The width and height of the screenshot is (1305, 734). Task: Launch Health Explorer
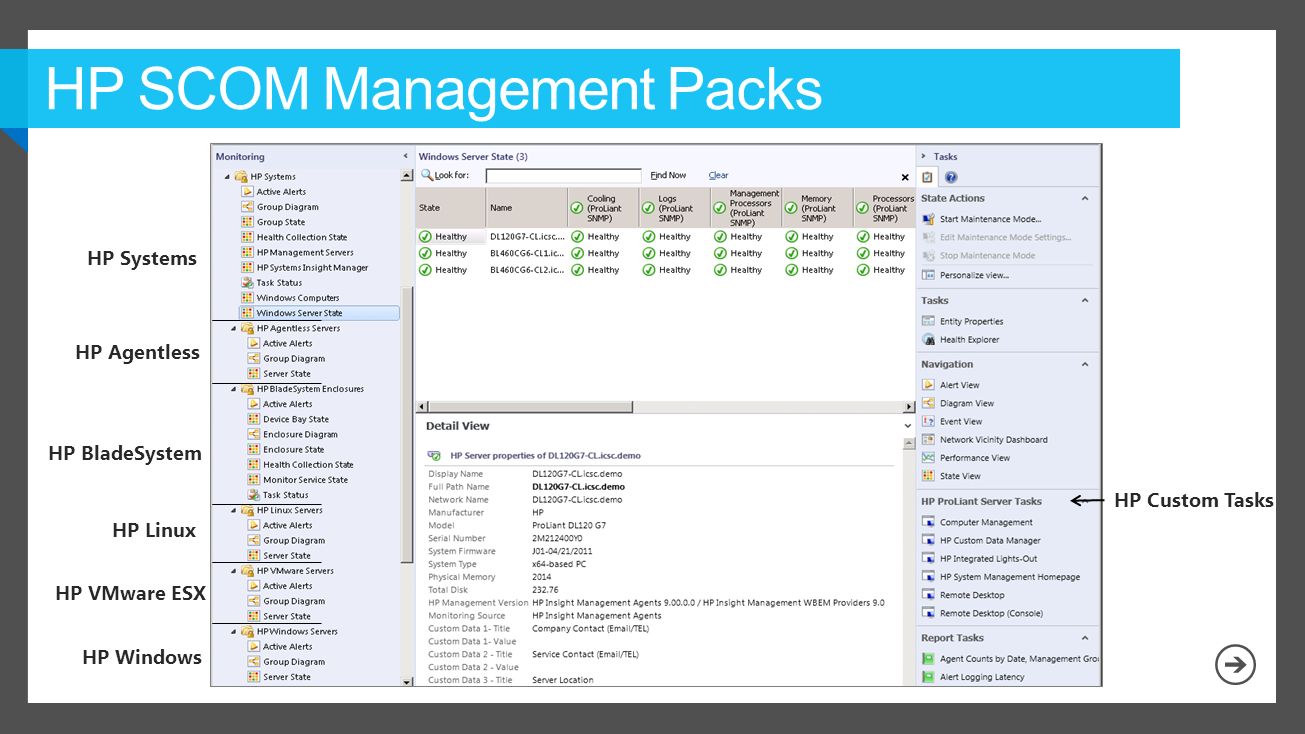969,339
